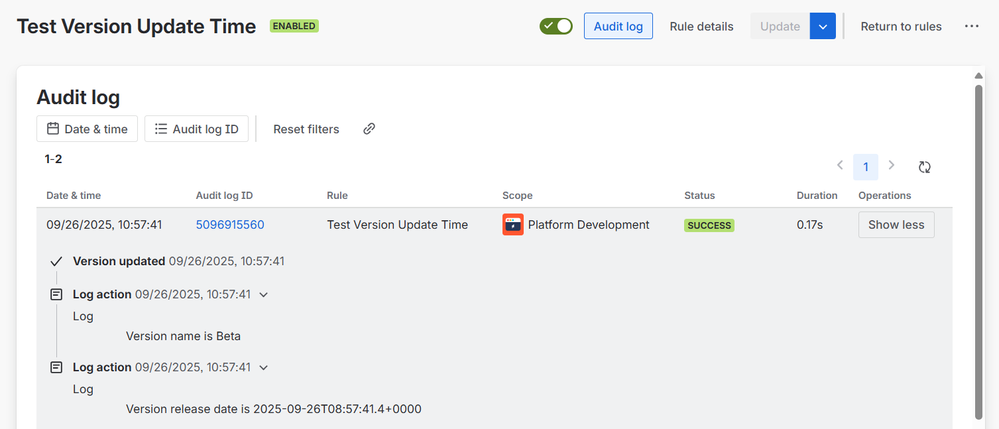Click the first Log action document icon

[x=56, y=295]
